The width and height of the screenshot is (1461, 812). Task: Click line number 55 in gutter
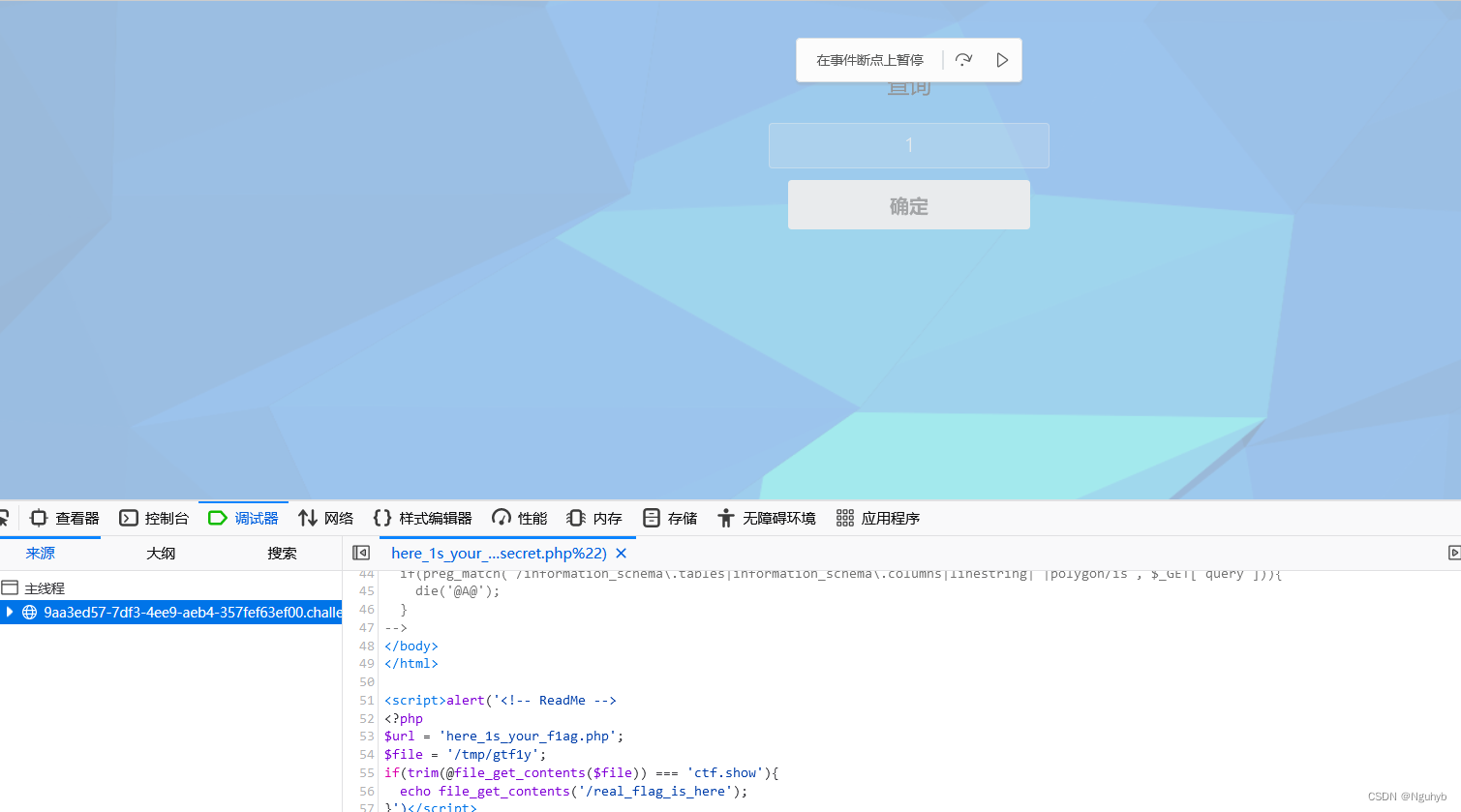366,773
